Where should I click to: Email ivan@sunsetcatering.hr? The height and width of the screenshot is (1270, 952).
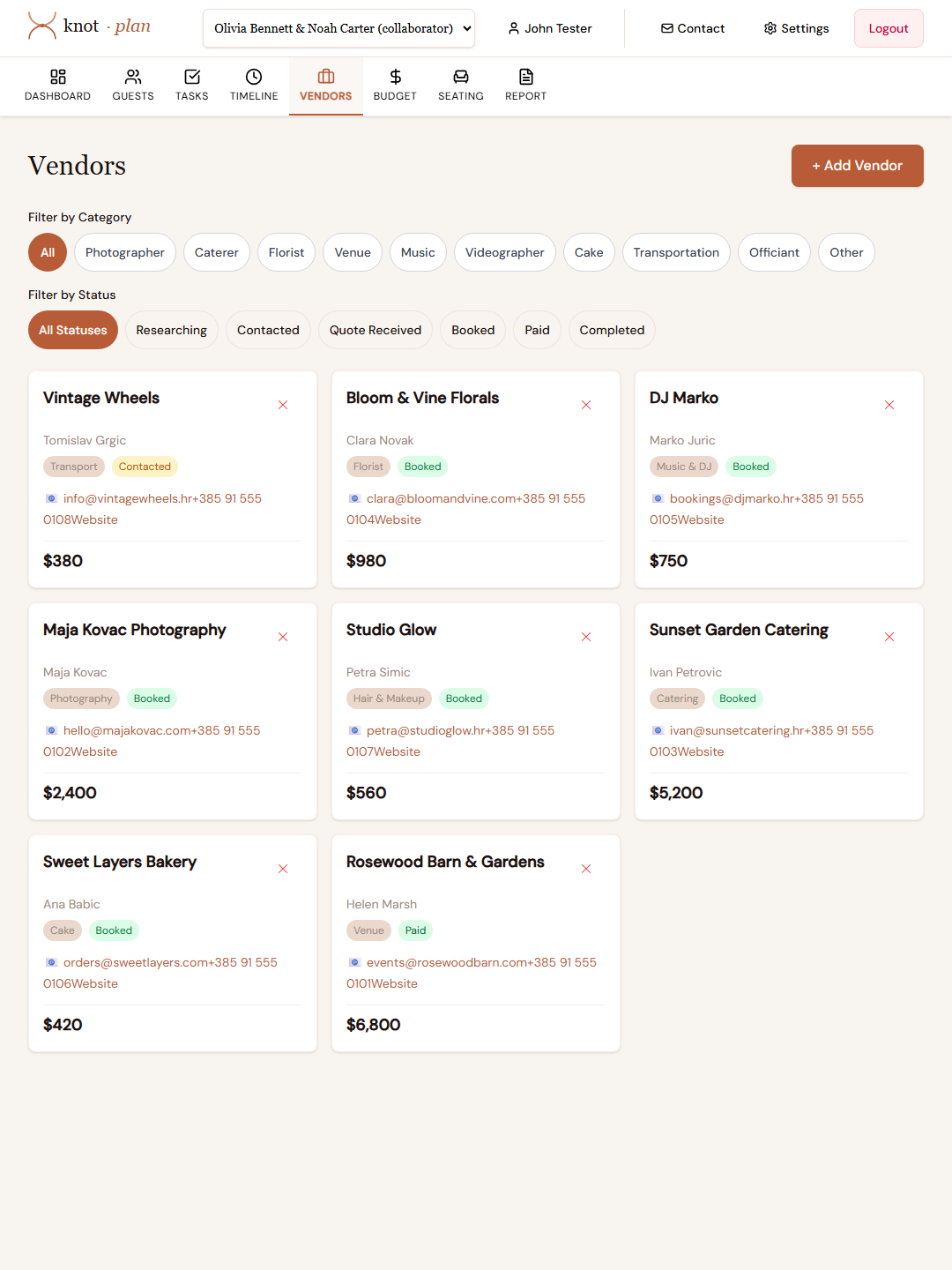(738, 730)
